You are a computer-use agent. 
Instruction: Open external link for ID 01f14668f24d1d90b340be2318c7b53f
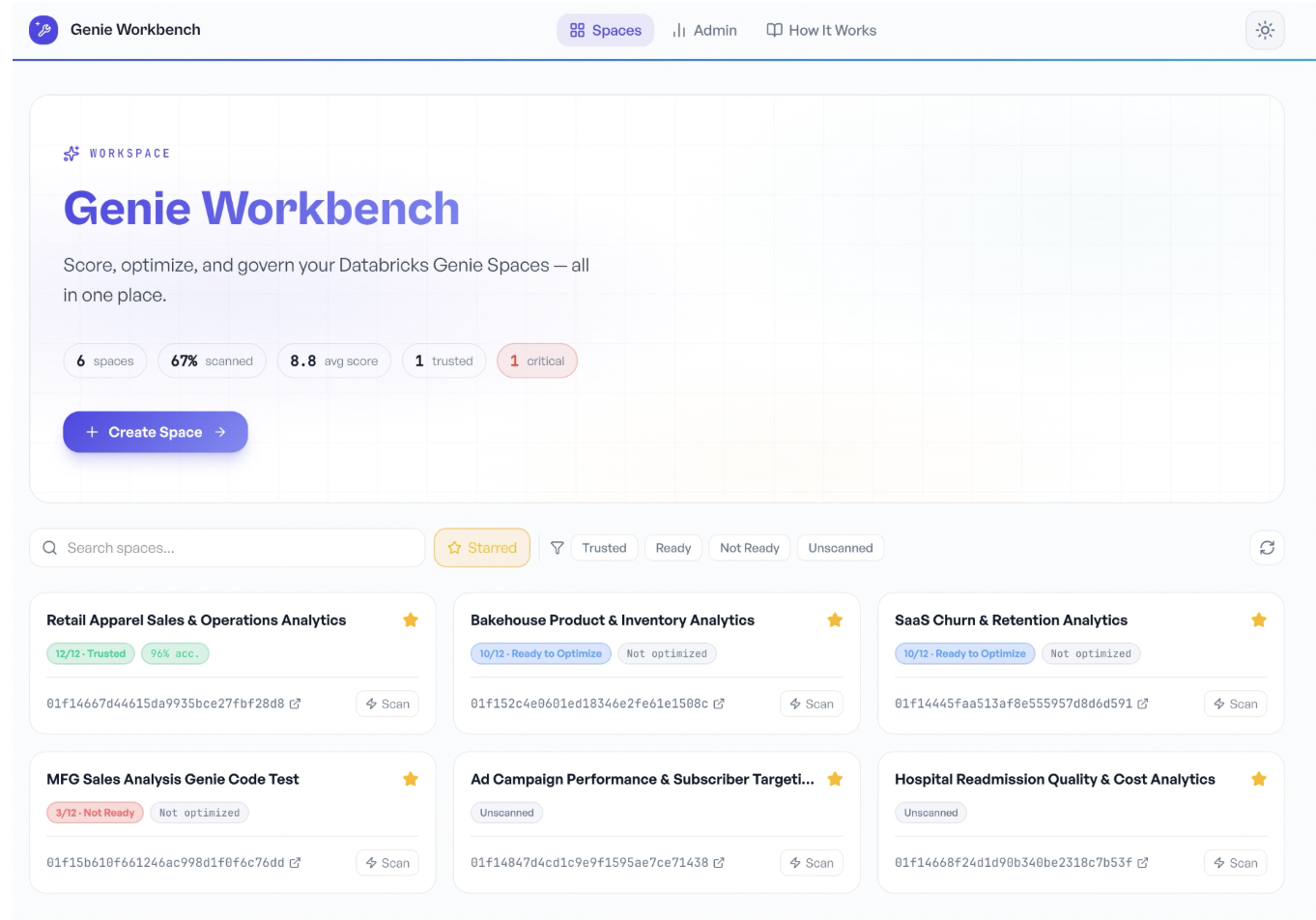[1143, 863]
